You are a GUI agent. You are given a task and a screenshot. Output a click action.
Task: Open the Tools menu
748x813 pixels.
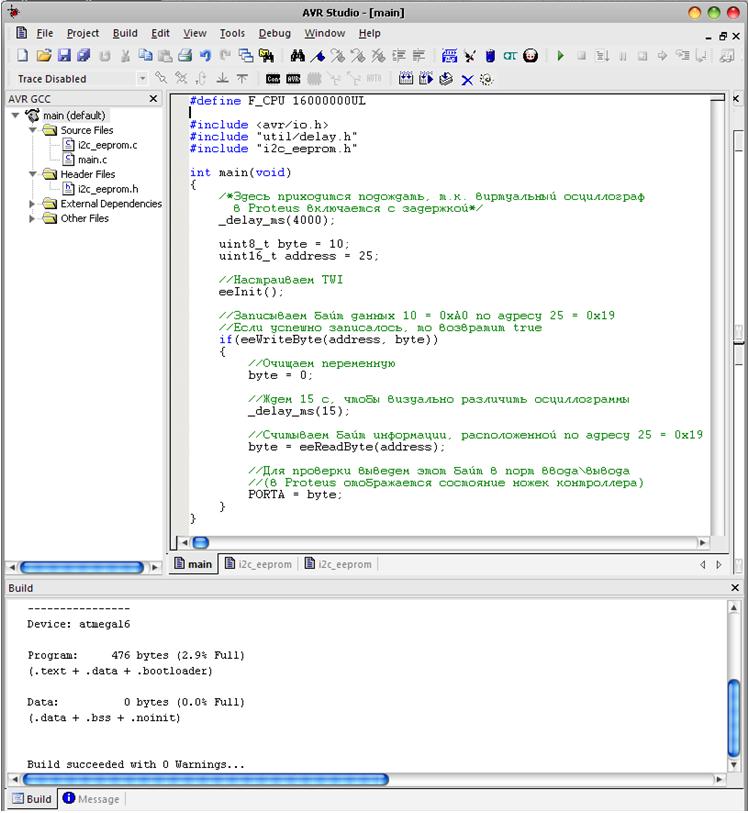tap(232, 33)
